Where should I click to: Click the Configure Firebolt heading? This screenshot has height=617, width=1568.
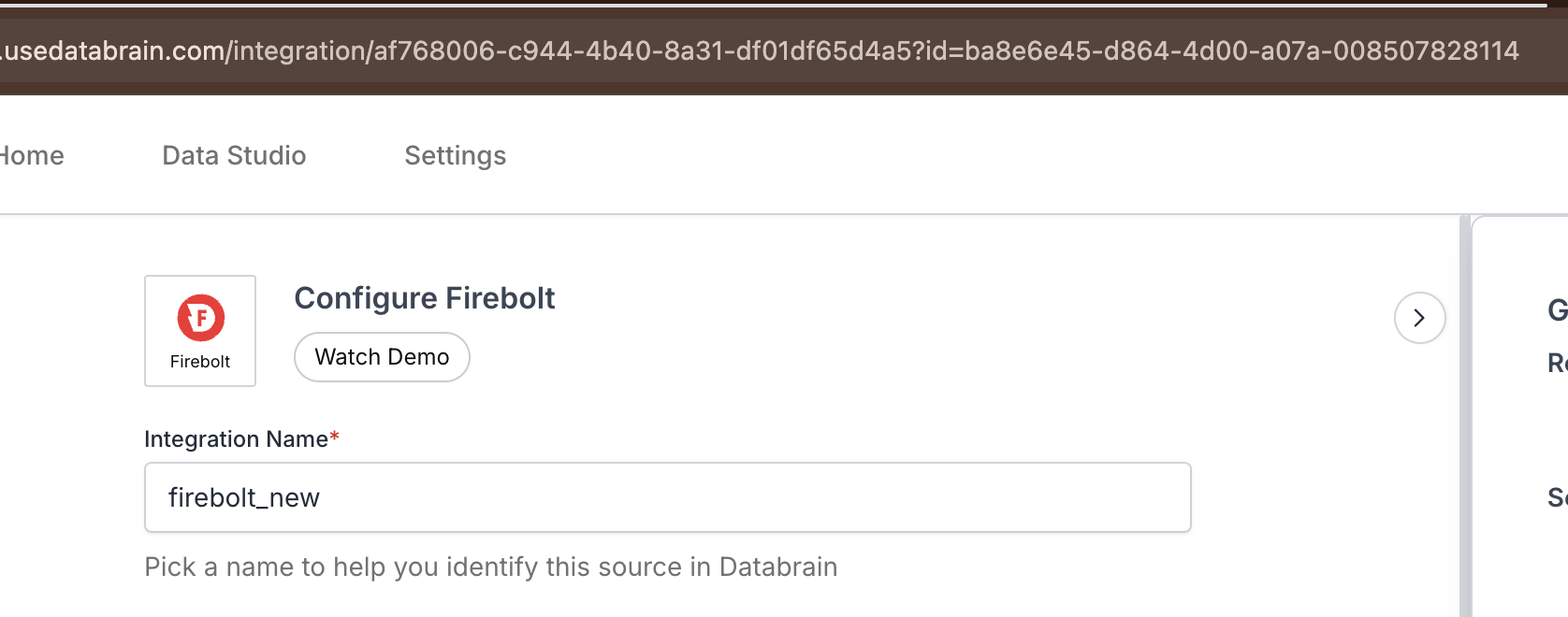pyautogui.click(x=425, y=298)
